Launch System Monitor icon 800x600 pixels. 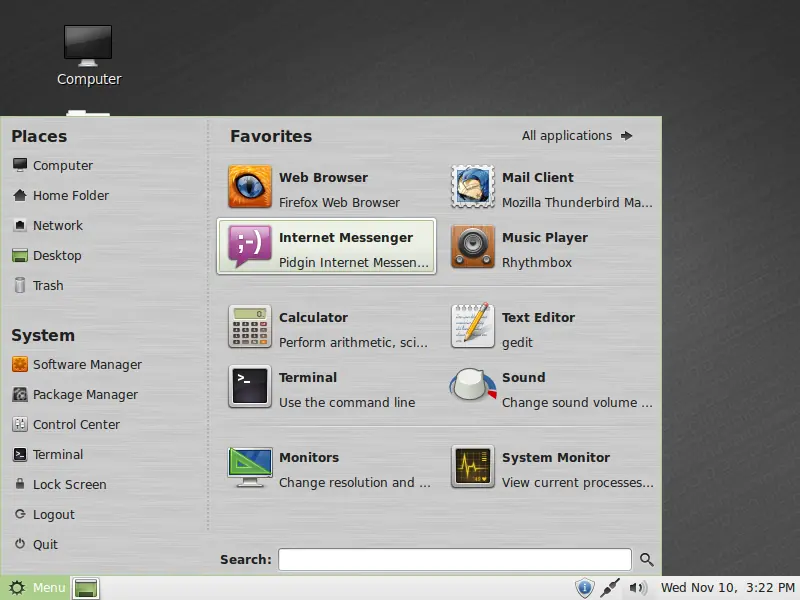point(473,467)
